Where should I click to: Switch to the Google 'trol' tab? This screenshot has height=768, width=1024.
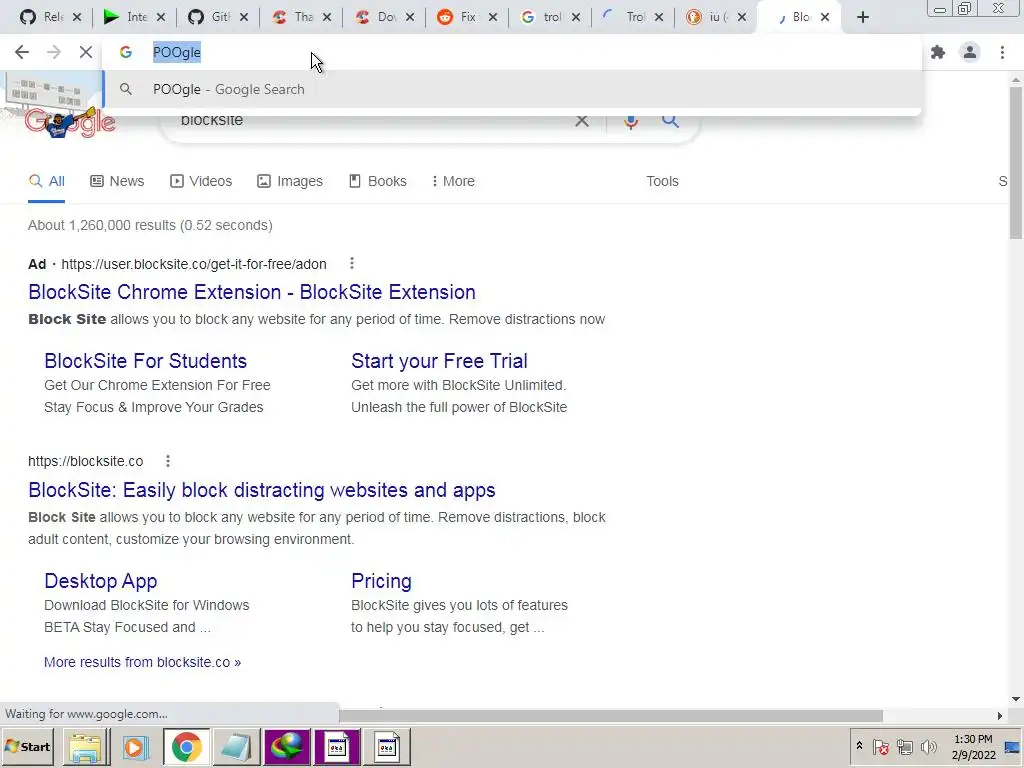[541, 17]
